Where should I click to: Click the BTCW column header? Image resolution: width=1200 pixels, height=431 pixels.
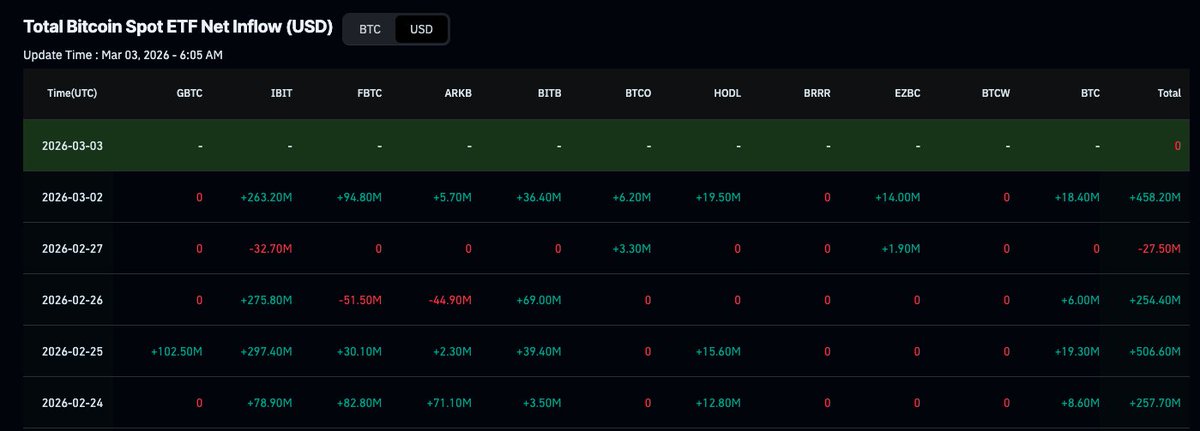click(996, 93)
